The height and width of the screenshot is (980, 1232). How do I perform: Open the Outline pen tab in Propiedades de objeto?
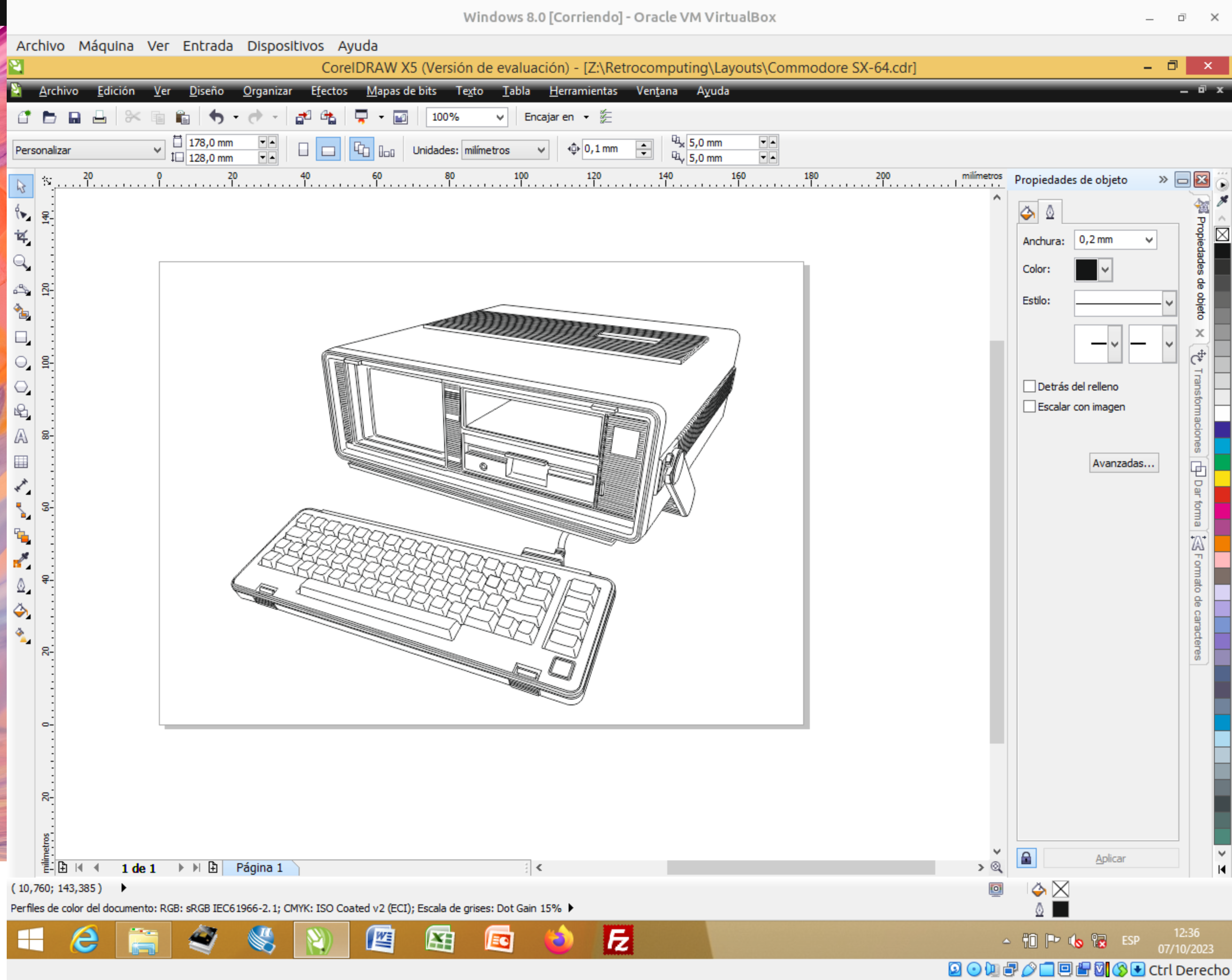coord(1050,212)
